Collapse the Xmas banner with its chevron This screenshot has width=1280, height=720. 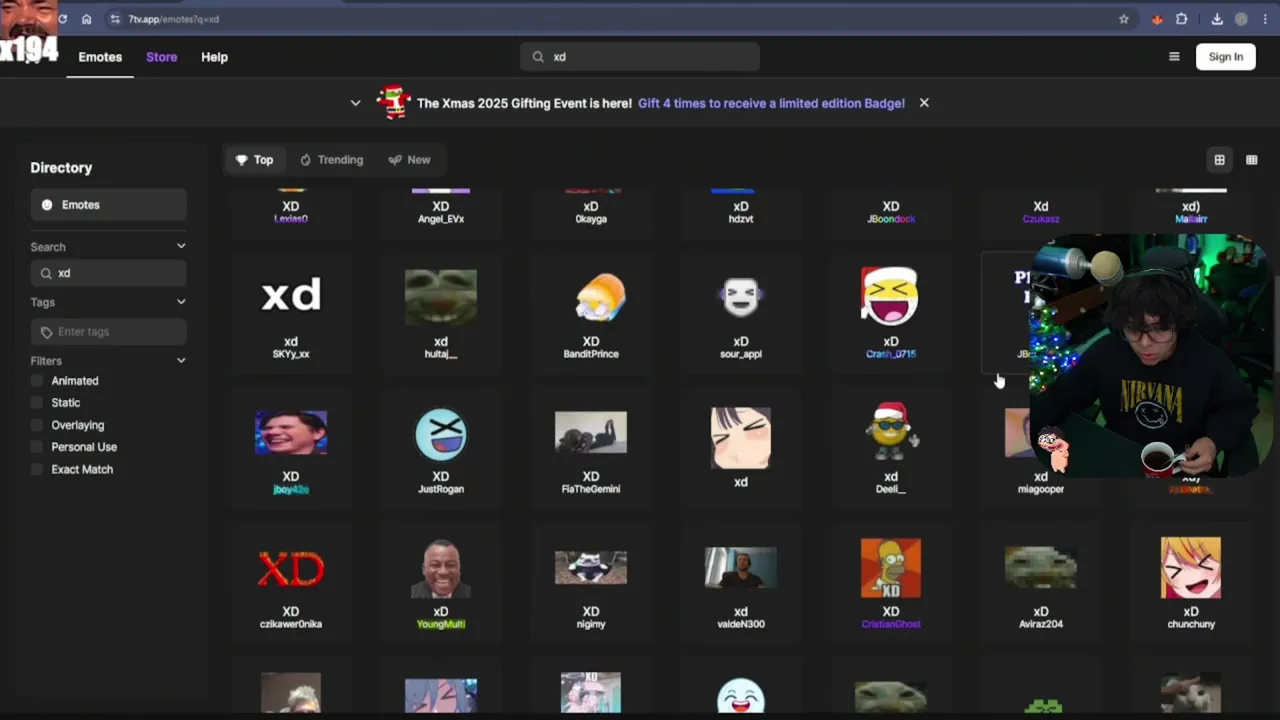[x=355, y=103]
